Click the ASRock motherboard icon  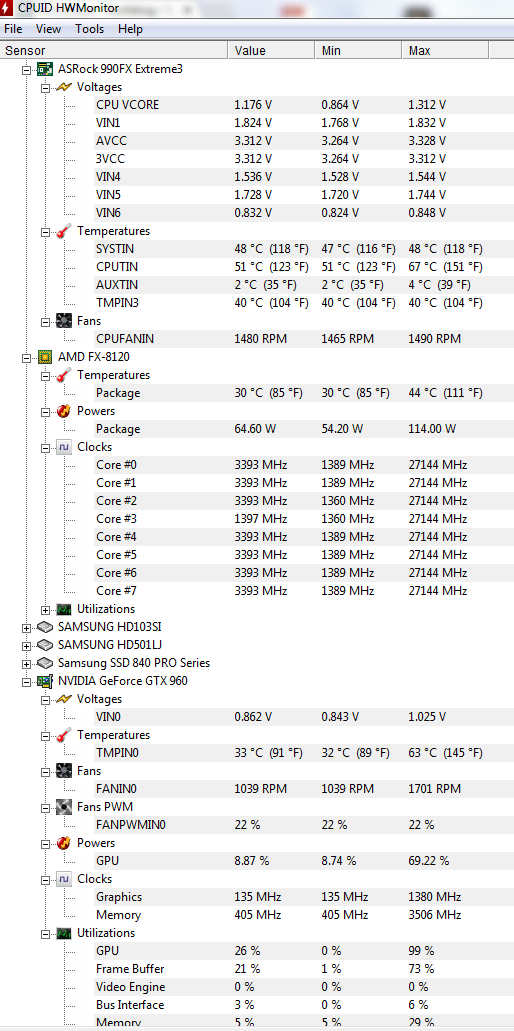pos(45,68)
